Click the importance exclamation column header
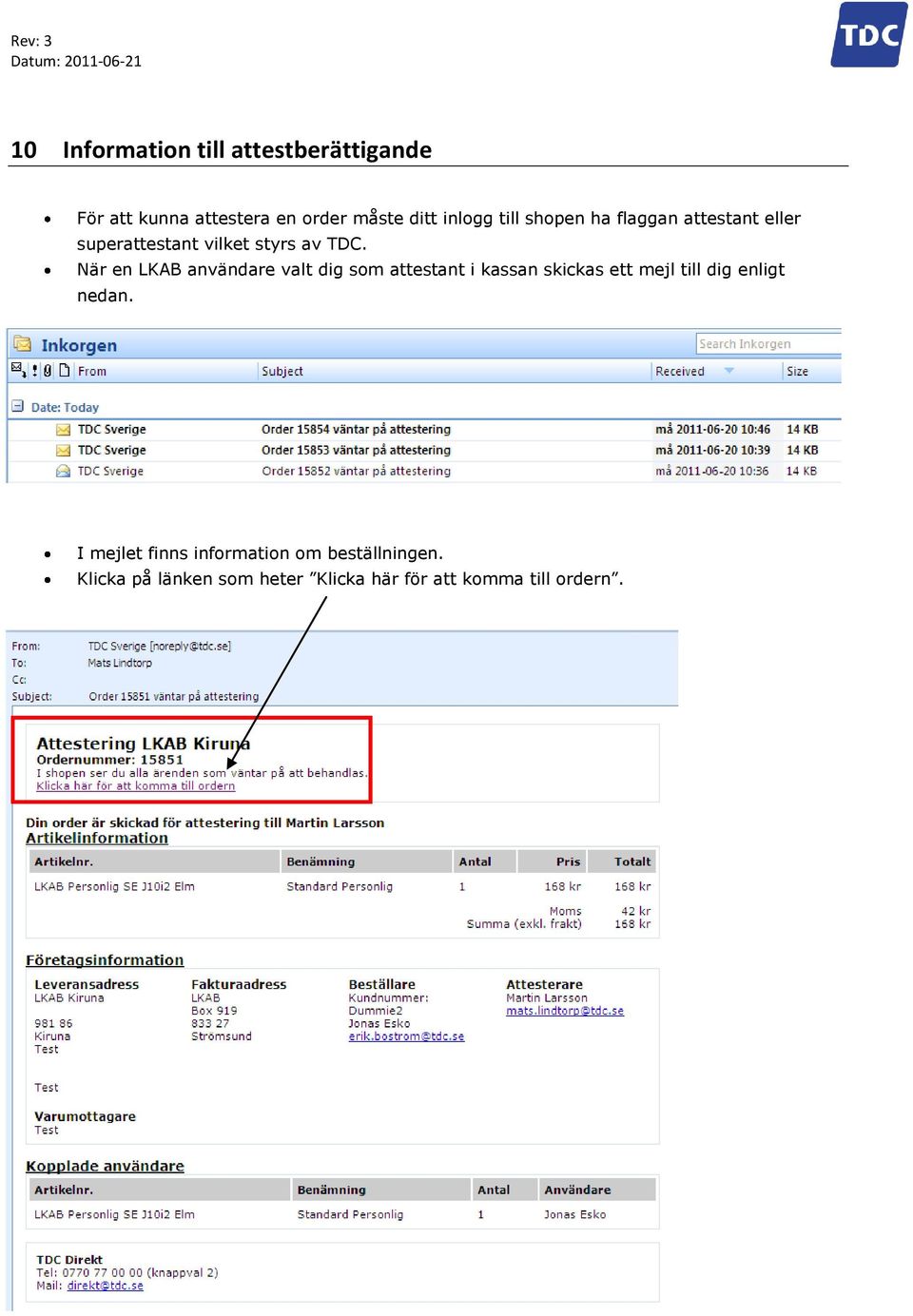The height and width of the screenshot is (1316, 913). click(x=35, y=371)
